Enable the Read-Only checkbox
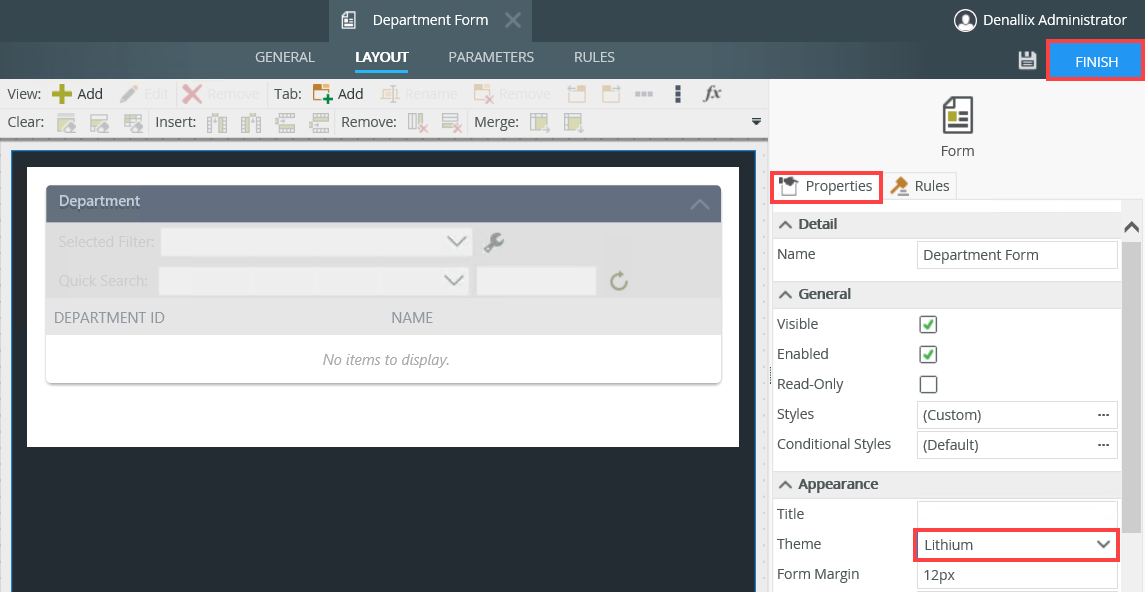 928,384
